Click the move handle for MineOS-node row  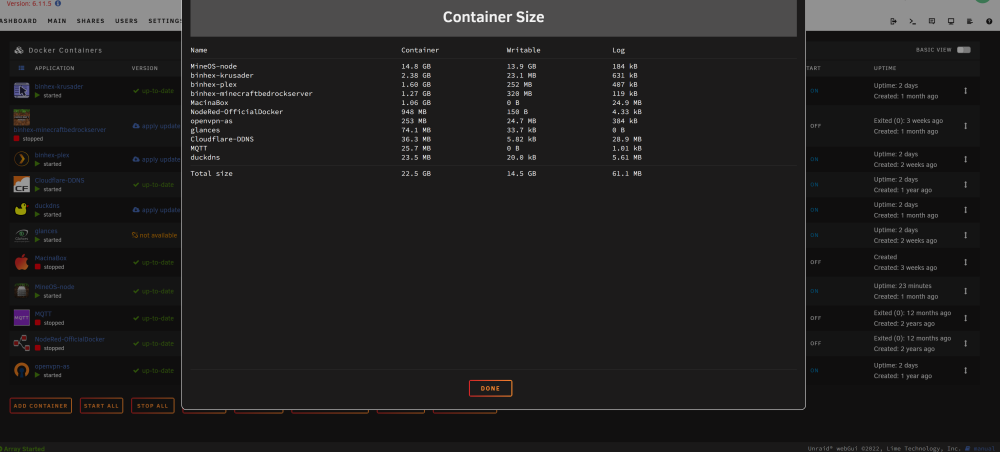click(x=965, y=291)
